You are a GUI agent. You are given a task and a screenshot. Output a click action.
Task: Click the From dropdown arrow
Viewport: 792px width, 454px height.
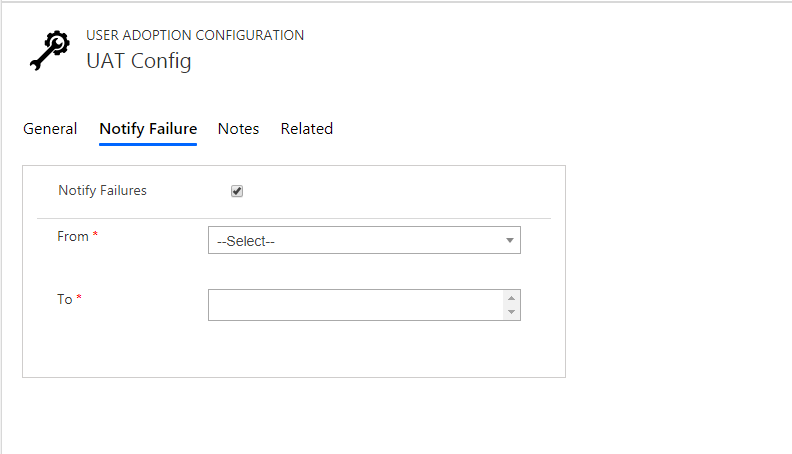tap(510, 240)
